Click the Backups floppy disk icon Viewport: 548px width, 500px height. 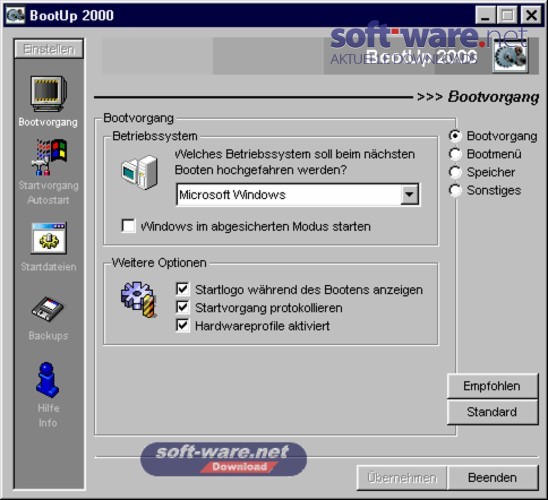tap(48, 309)
